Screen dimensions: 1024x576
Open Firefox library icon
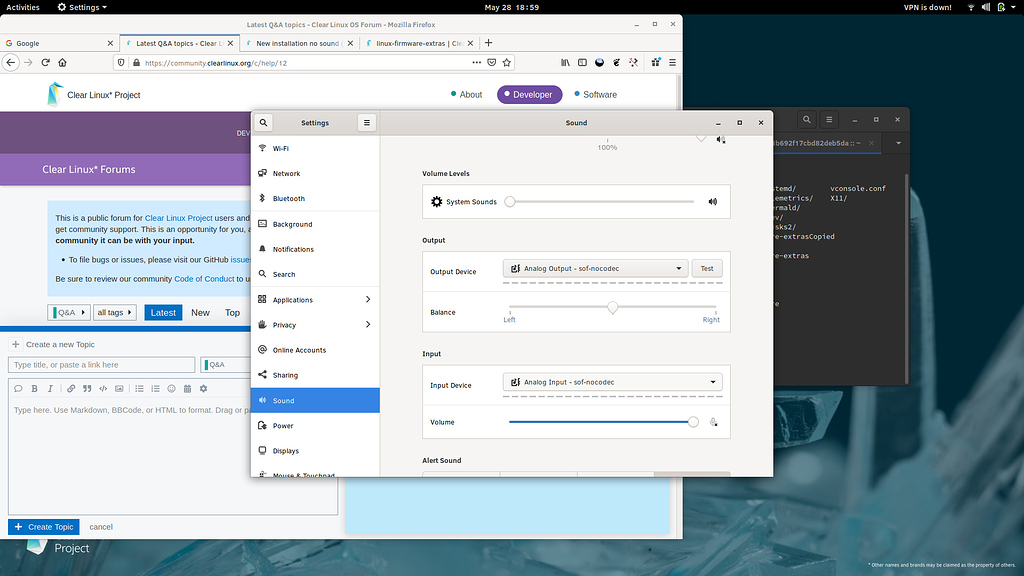click(x=565, y=63)
